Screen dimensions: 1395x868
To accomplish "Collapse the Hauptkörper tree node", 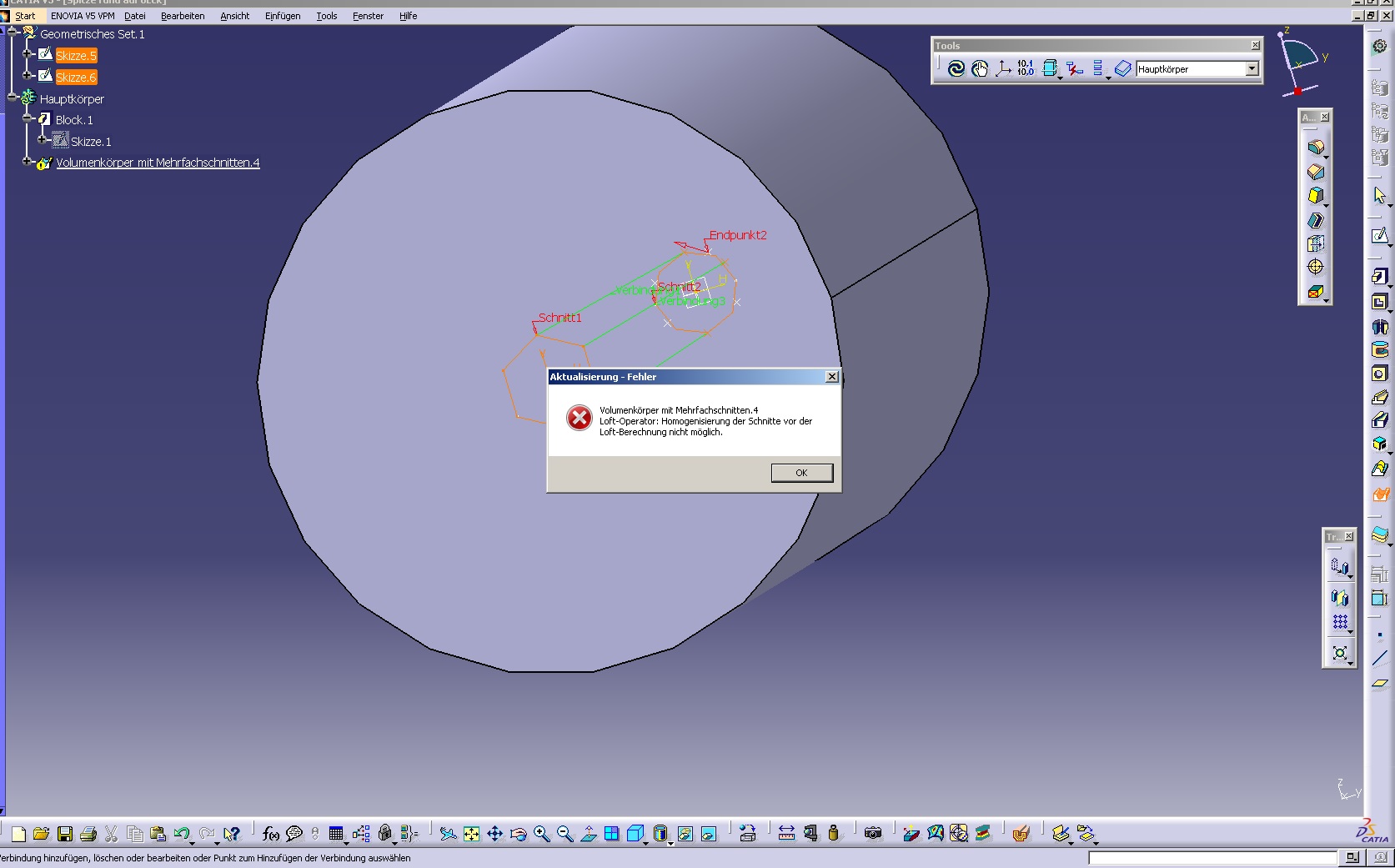I will click(12, 97).
